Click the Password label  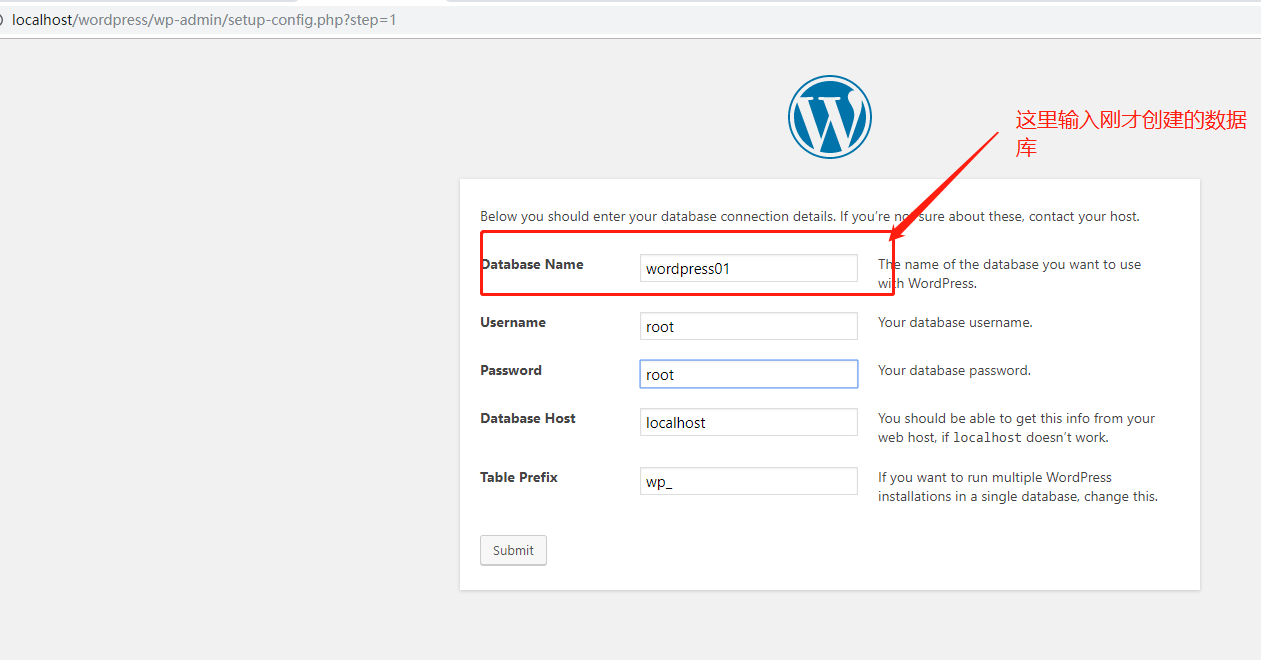point(511,370)
